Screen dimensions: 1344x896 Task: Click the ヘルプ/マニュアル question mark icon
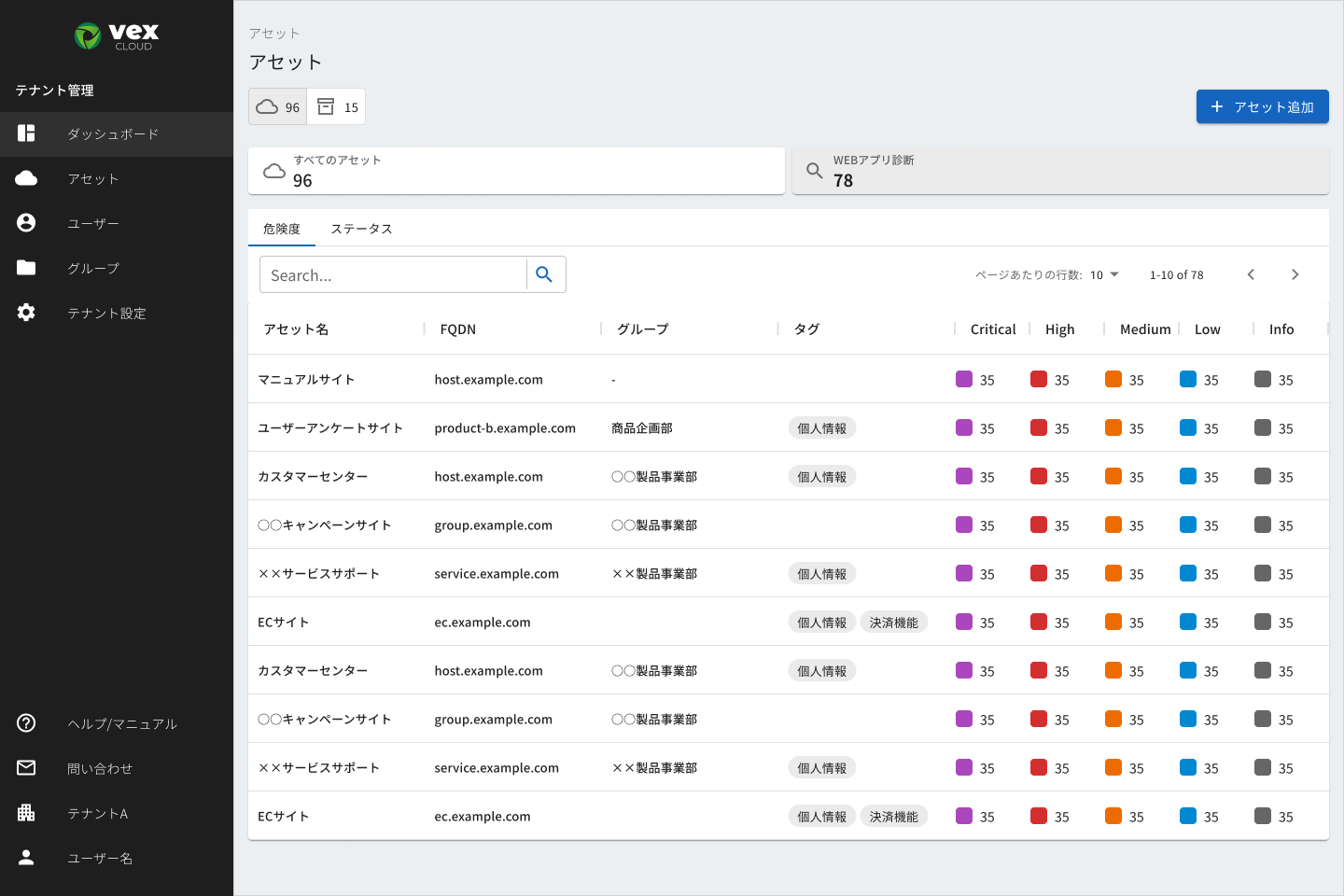[26, 723]
